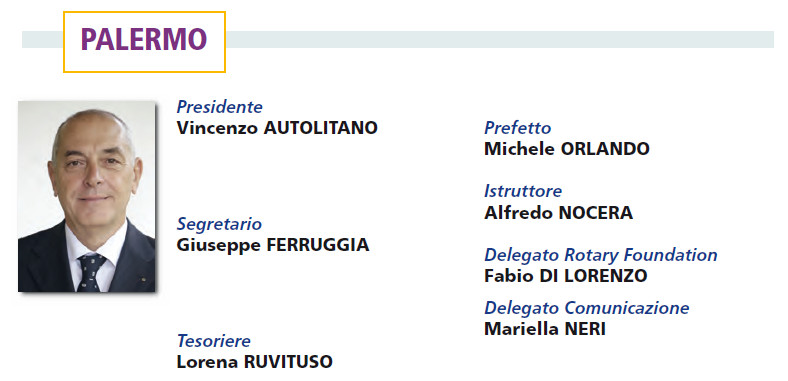Select the Prefetto label
The width and height of the screenshot is (788, 381).
coord(518,128)
